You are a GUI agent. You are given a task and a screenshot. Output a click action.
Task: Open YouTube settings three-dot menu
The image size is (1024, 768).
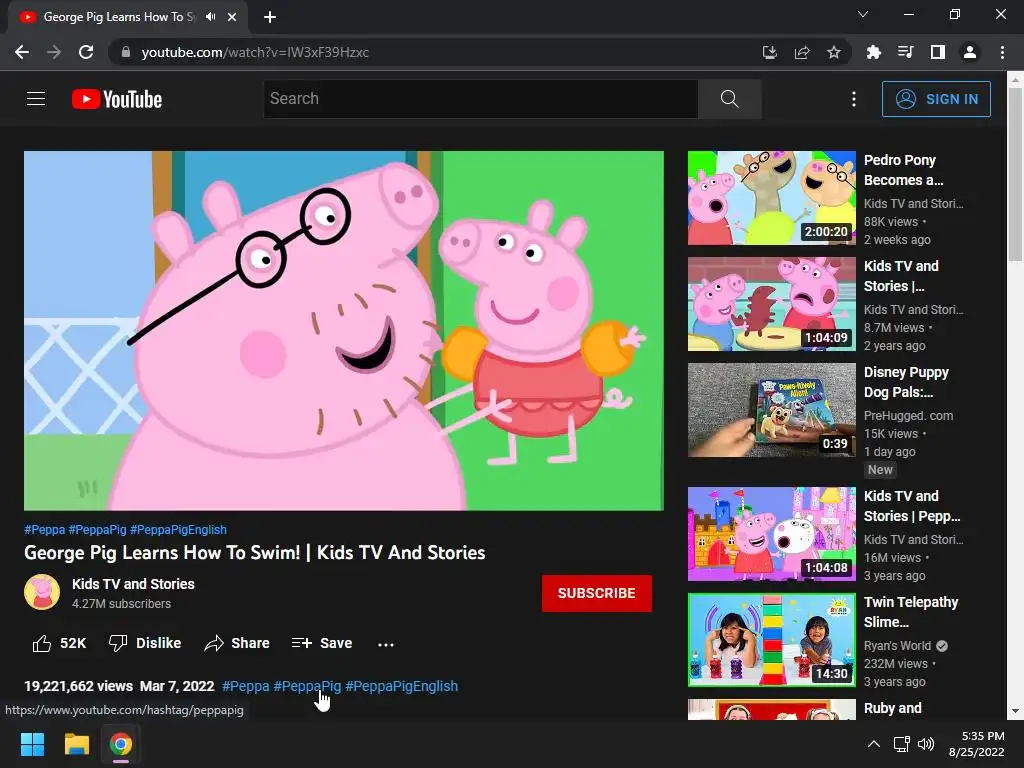click(854, 99)
